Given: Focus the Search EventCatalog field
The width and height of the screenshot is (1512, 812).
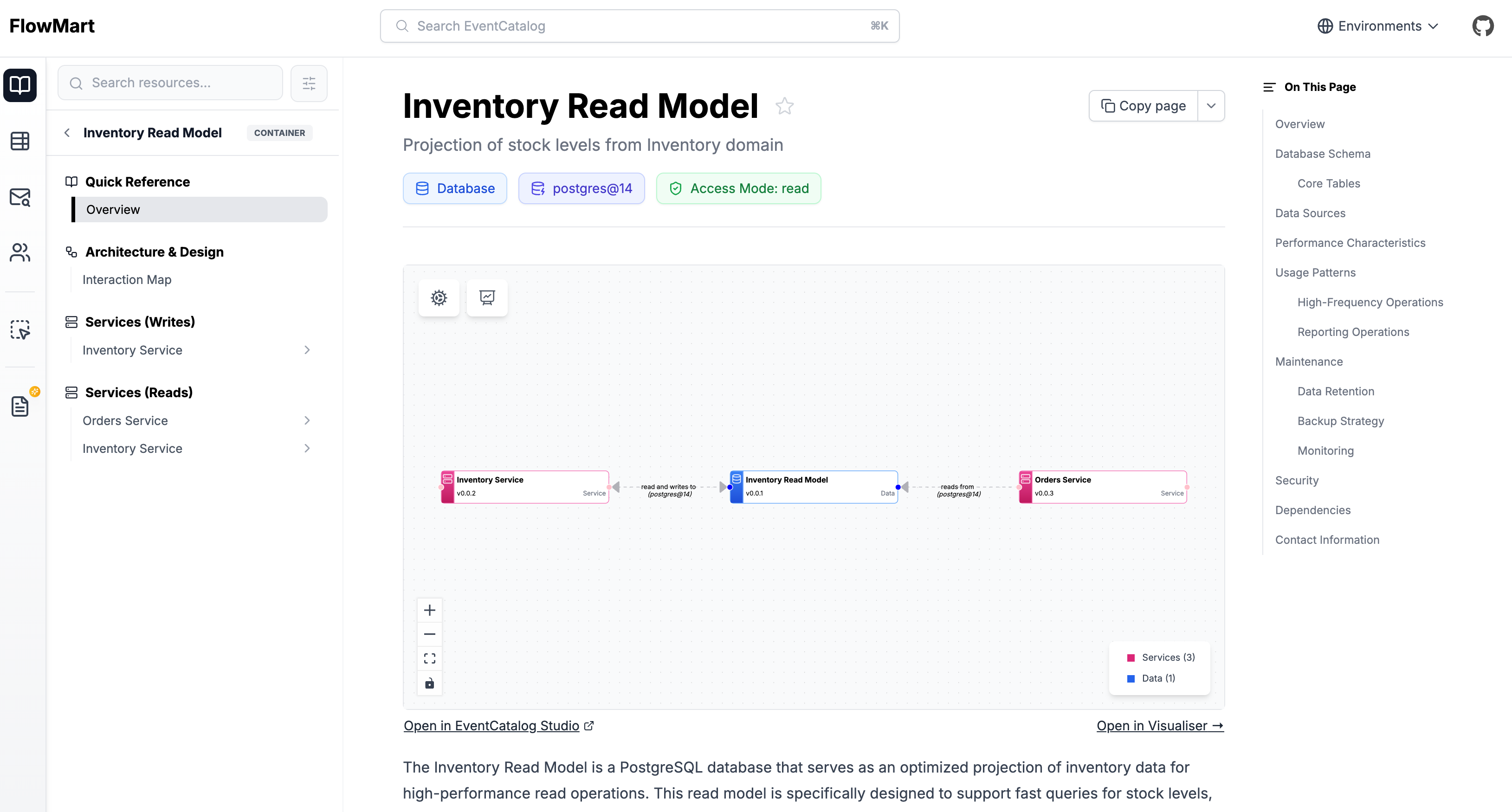Looking at the screenshot, I should [639, 26].
